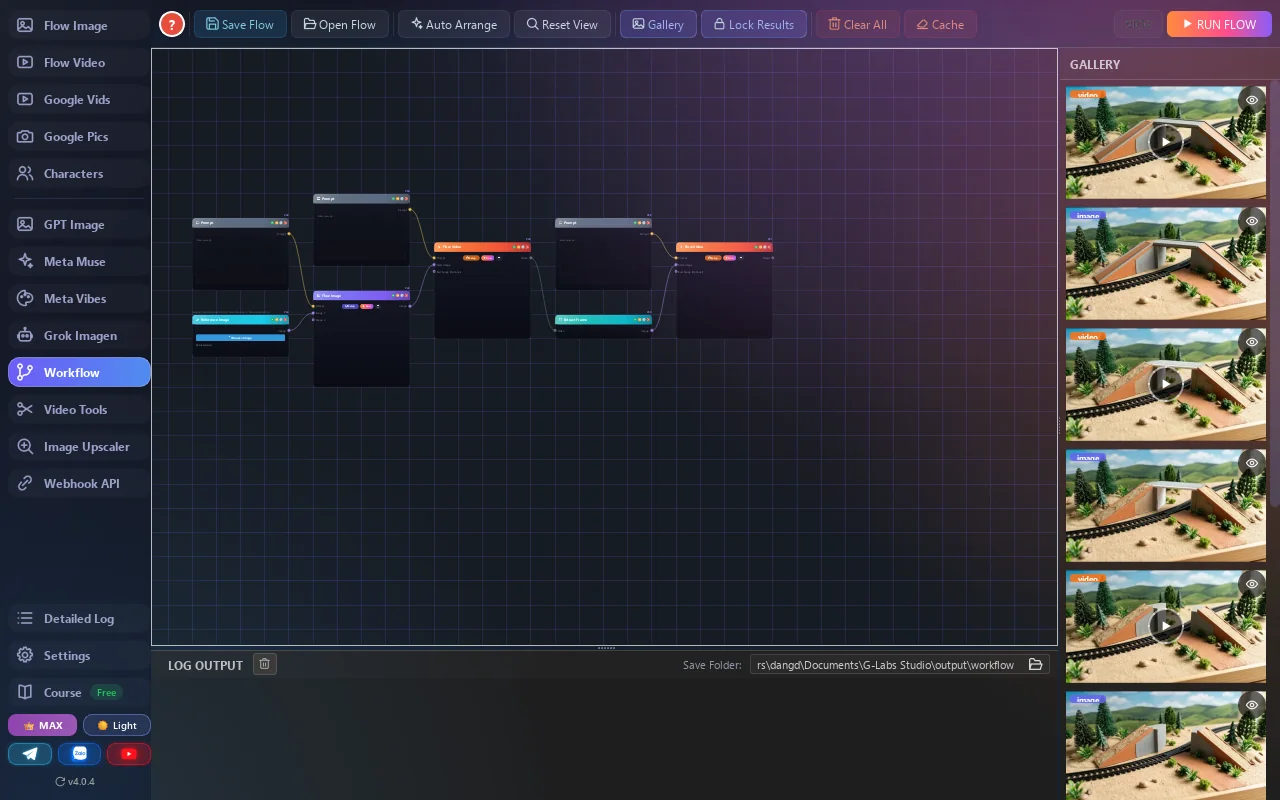Toggle Lock Results in the toolbar
The height and width of the screenshot is (800, 1280).
coord(754,24)
